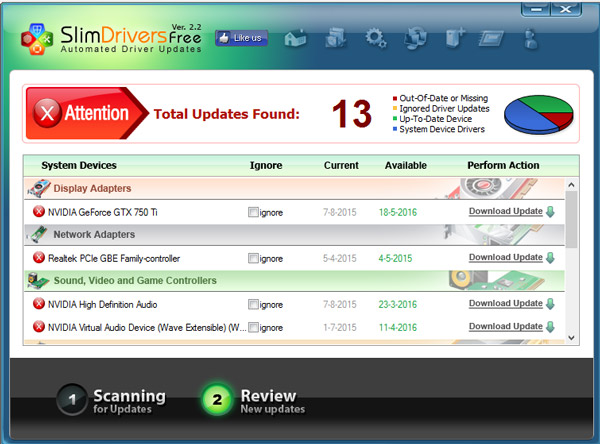Click red X icon beside NVIDIA Virtual Audio Device

click(39, 327)
